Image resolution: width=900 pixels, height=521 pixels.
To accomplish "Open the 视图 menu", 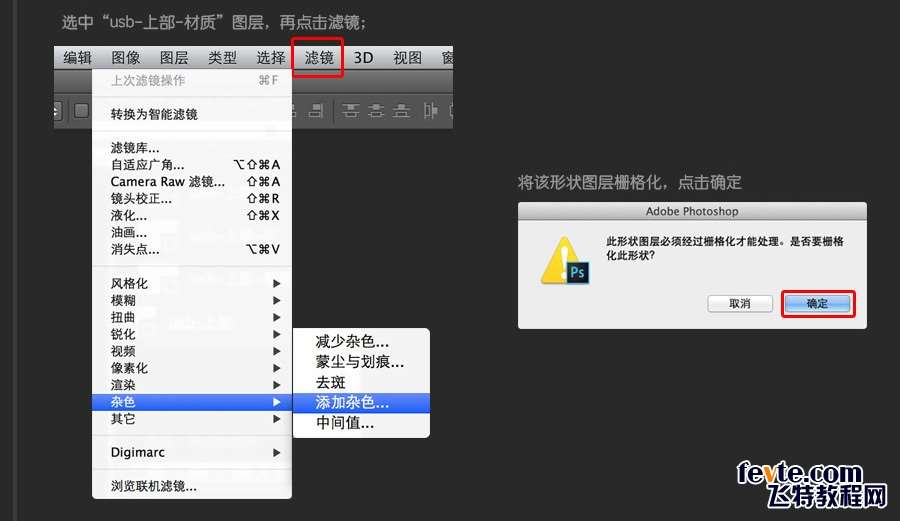I will pyautogui.click(x=407, y=57).
